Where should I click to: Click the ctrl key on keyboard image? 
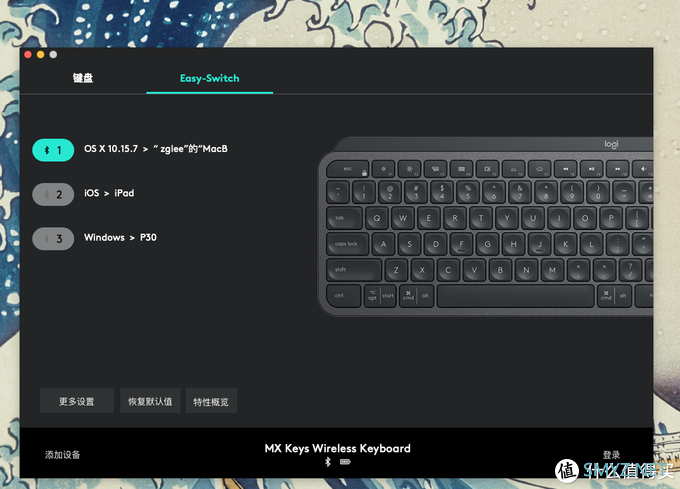coord(343,296)
